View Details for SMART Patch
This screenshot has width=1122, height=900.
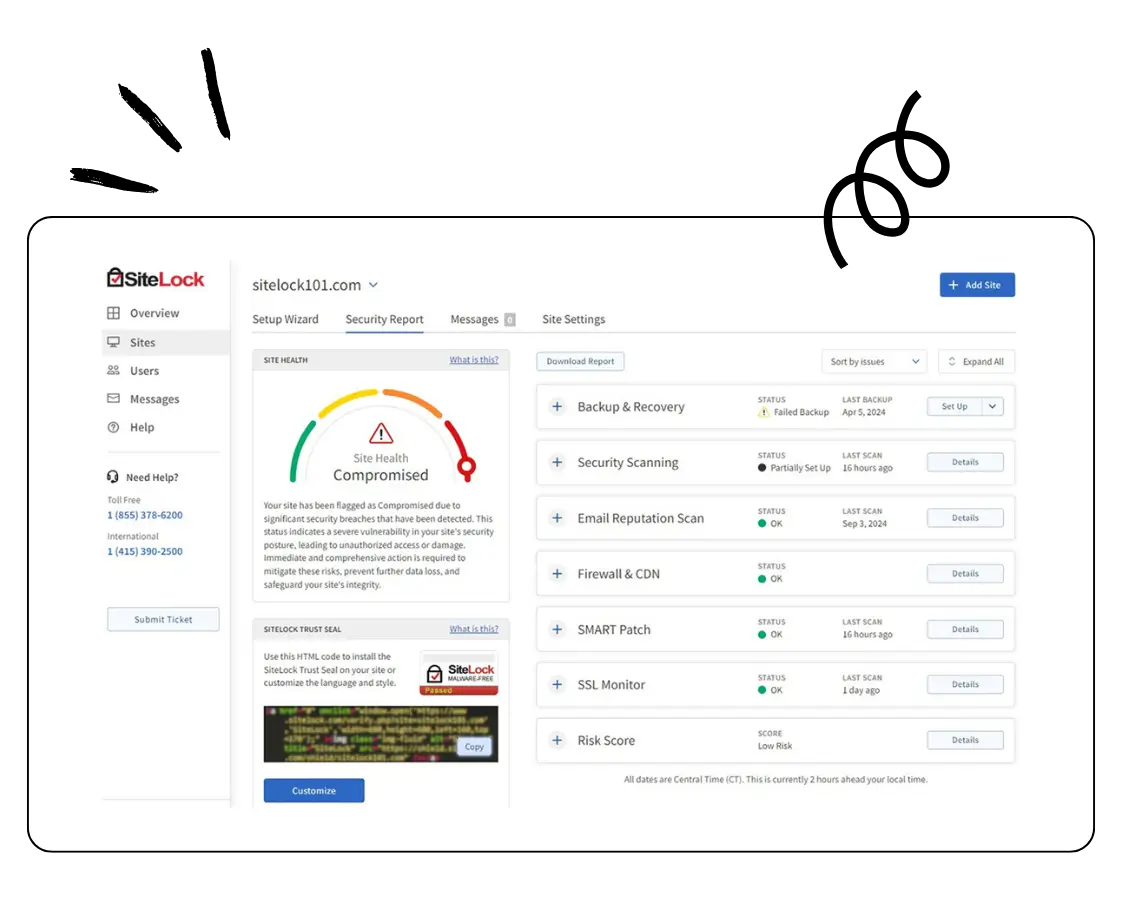point(965,630)
